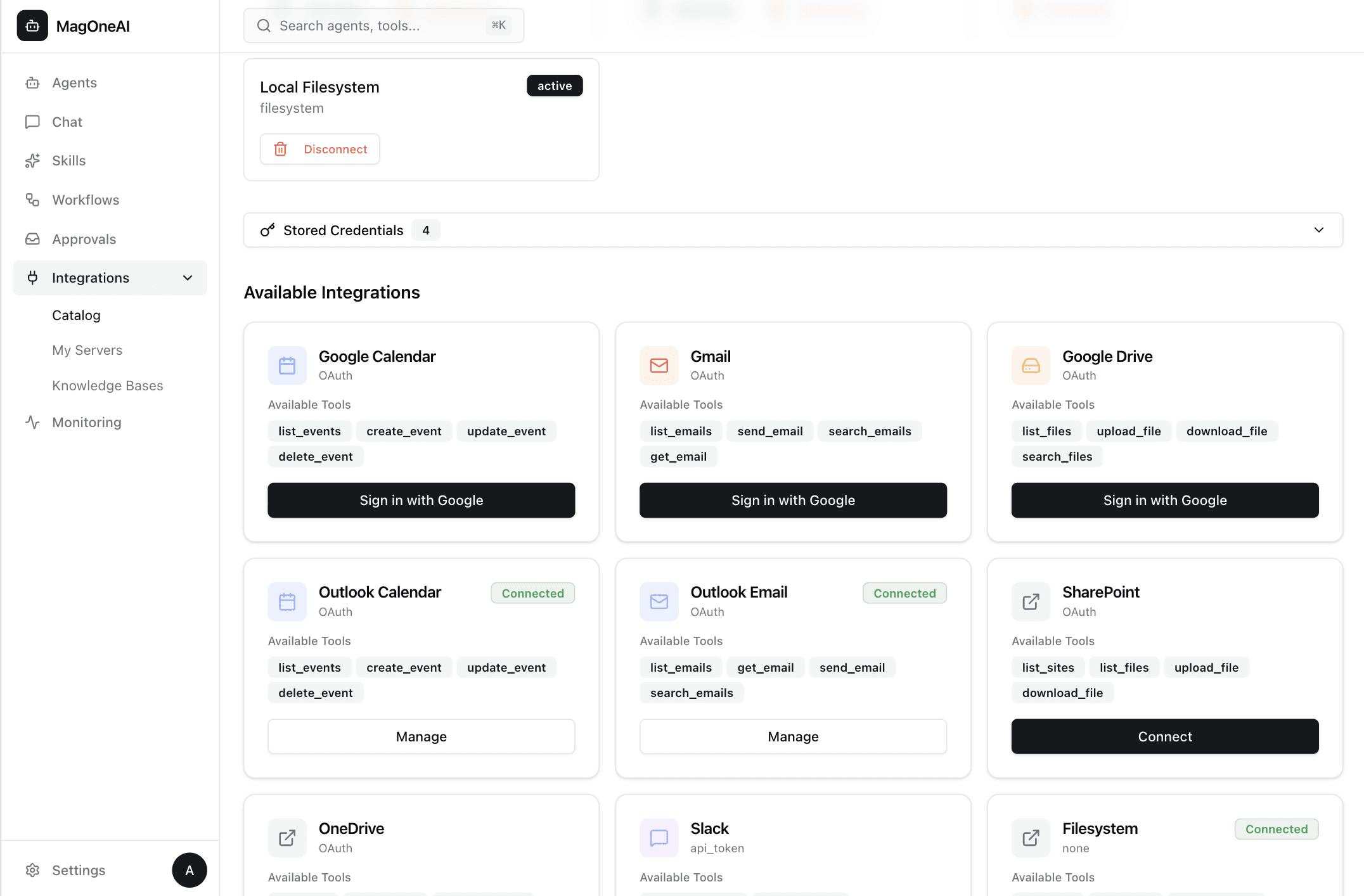The height and width of the screenshot is (896, 1364).
Task: Connect the SharePoint integration
Action: coord(1164,736)
